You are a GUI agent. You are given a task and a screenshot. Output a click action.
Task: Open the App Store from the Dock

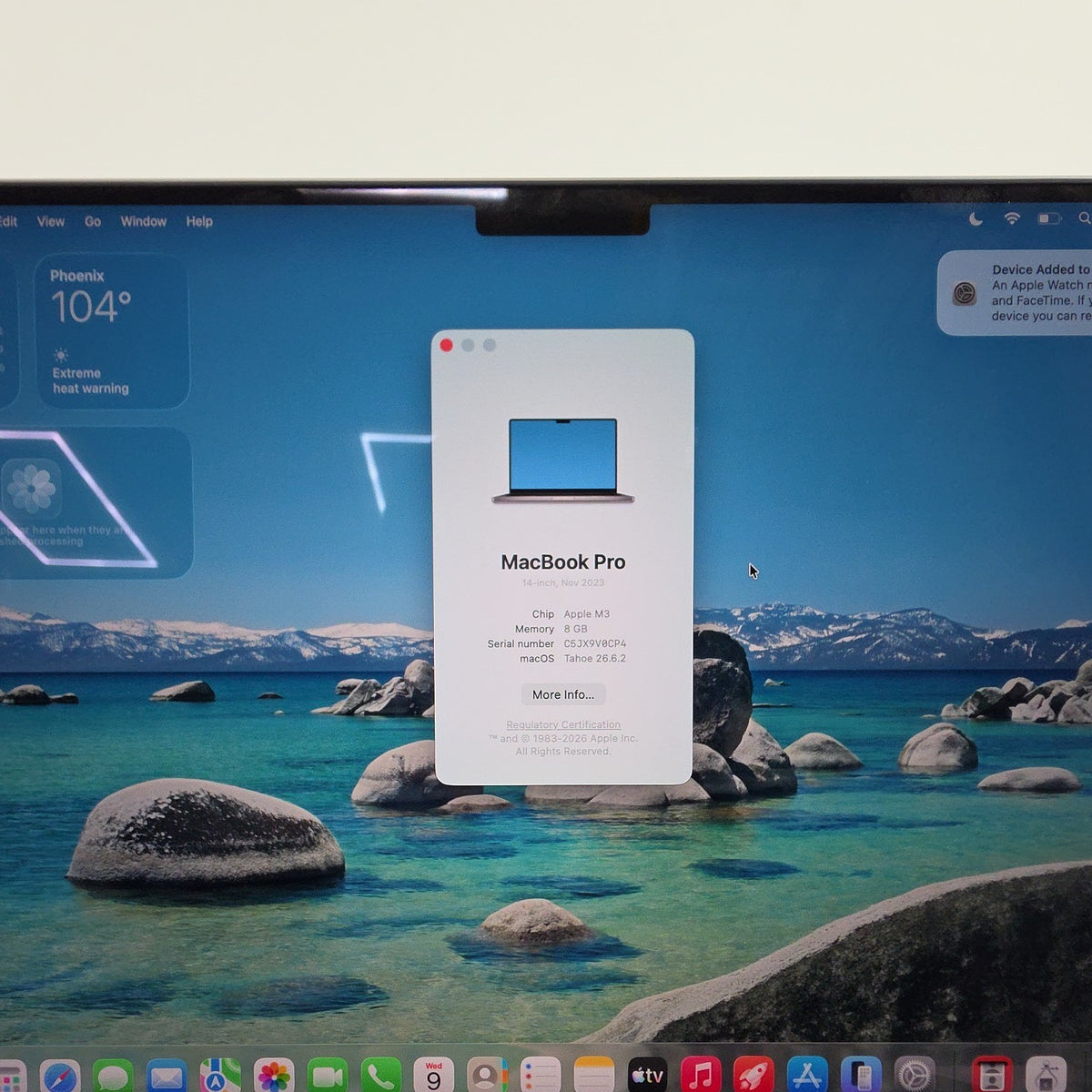(807, 1077)
